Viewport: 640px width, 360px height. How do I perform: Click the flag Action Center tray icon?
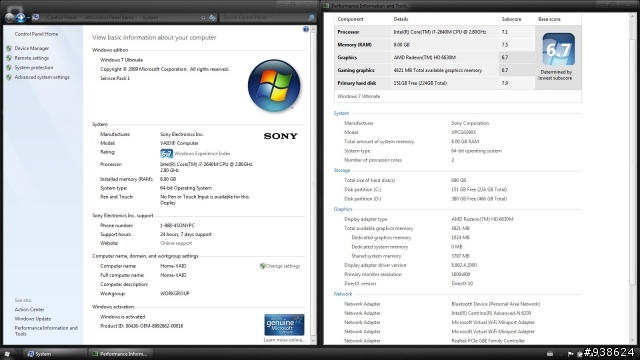point(570,354)
